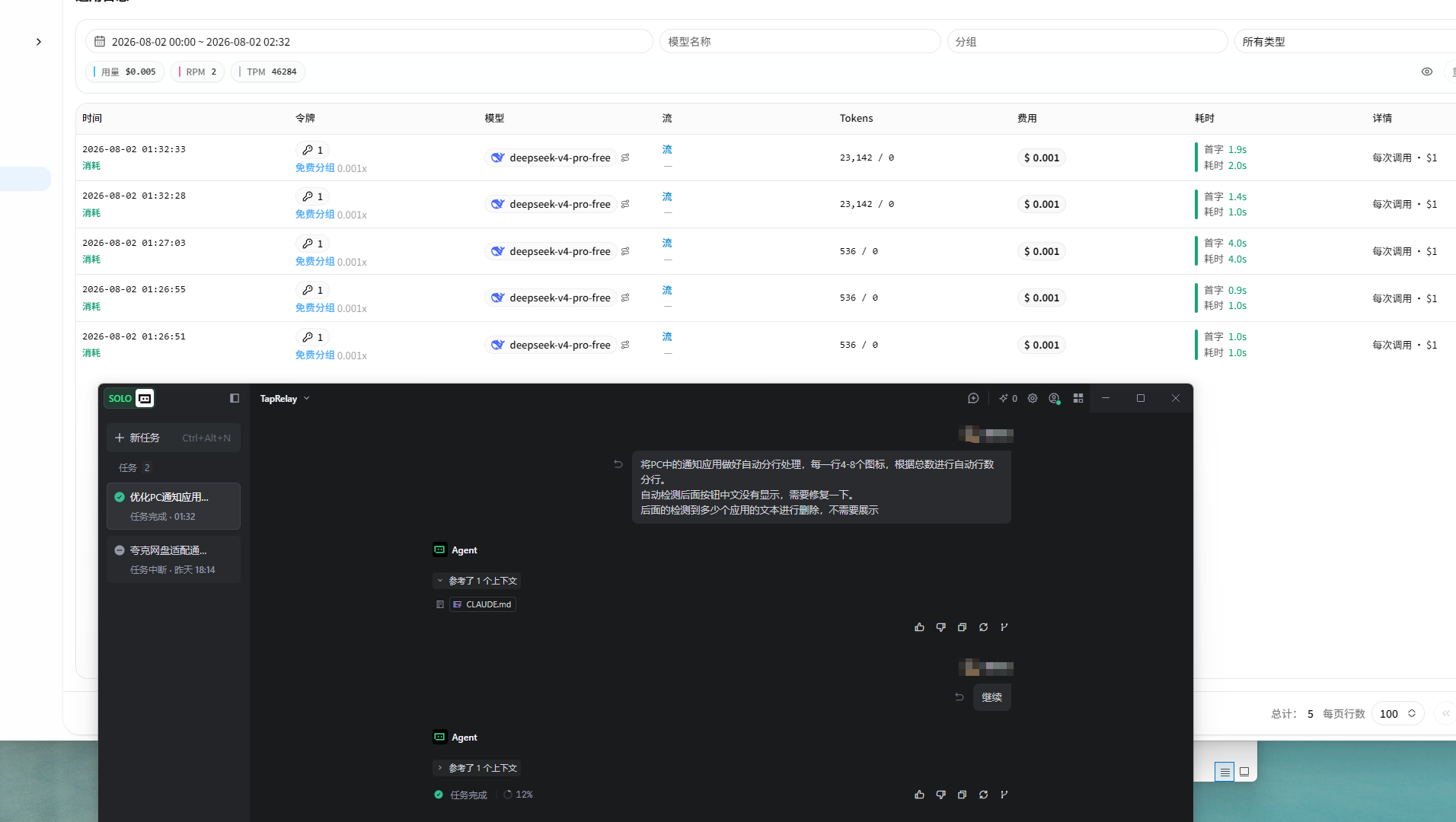Click the token key badge in 01:32:28 row

tap(312, 196)
